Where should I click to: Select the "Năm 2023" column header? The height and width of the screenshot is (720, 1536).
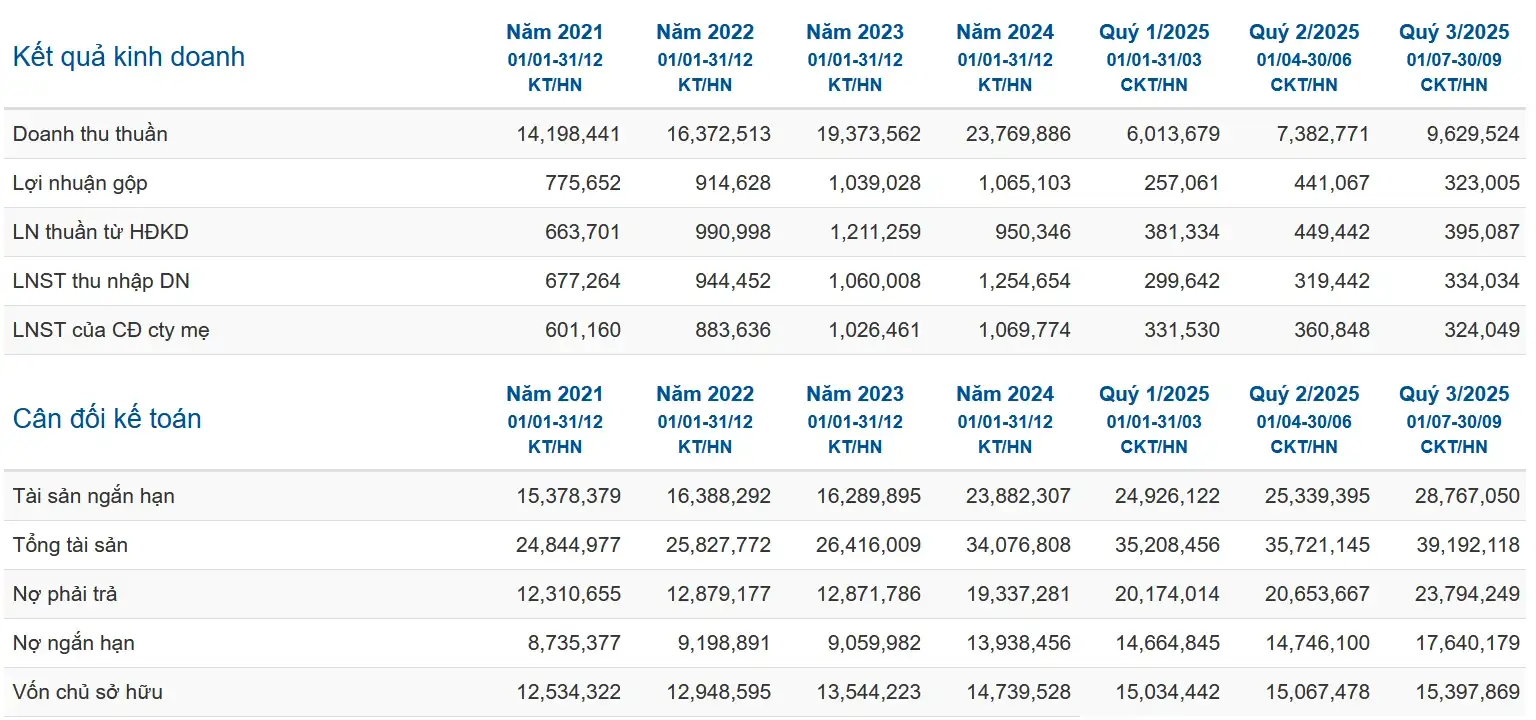[x=855, y=31]
